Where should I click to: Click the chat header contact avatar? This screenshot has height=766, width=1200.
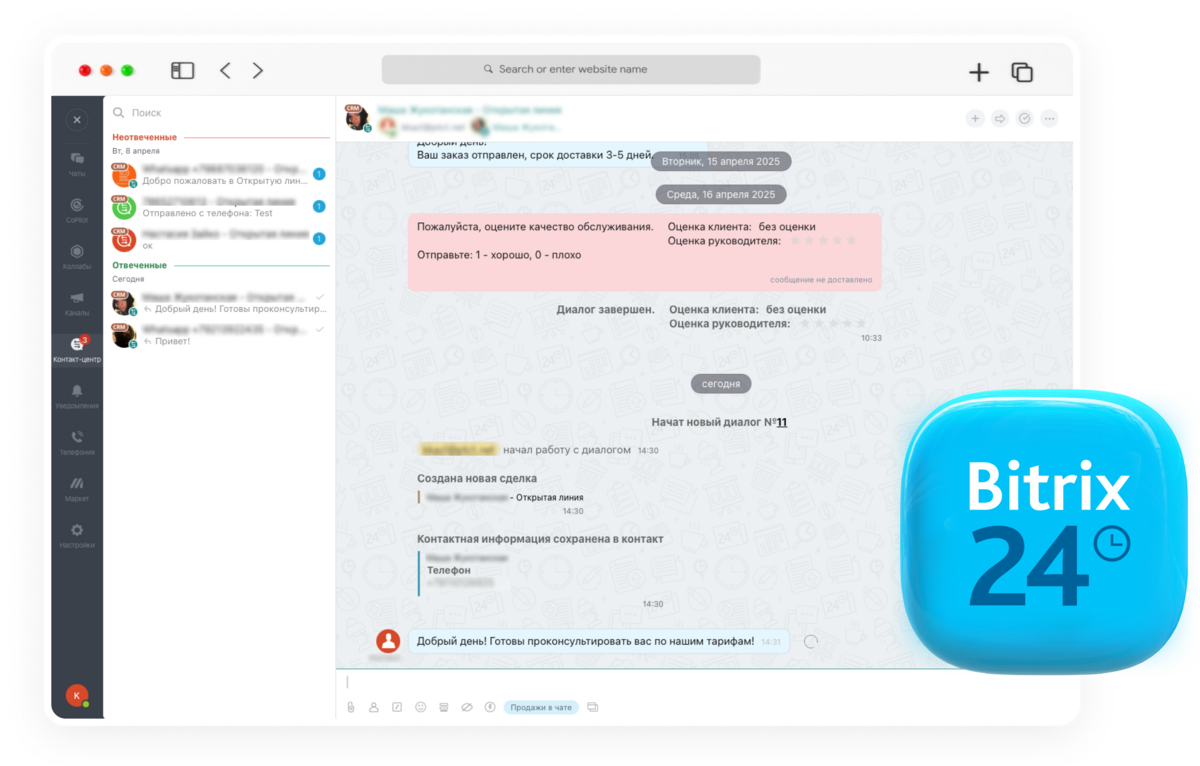(357, 118)
